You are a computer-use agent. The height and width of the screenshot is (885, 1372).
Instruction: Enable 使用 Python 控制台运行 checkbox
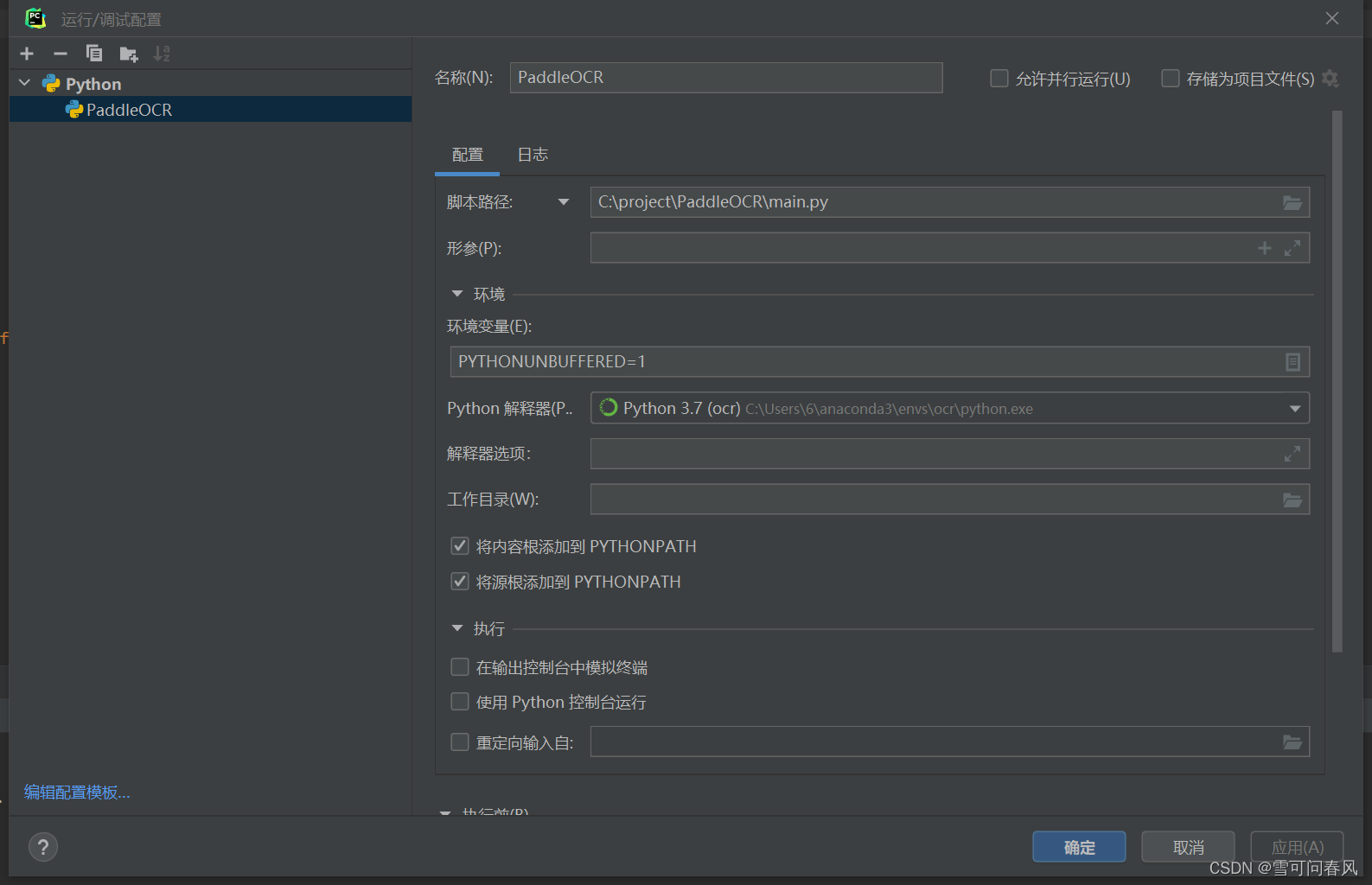point(460,702)
